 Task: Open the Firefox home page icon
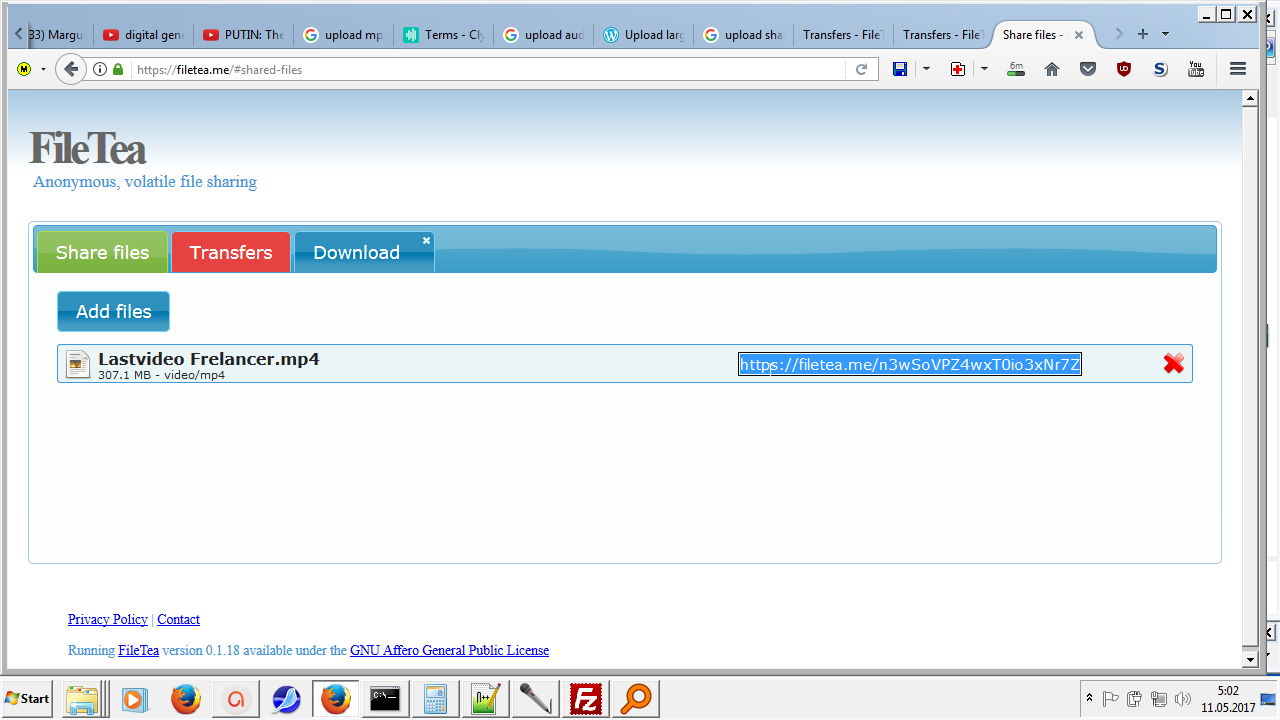1052,69
